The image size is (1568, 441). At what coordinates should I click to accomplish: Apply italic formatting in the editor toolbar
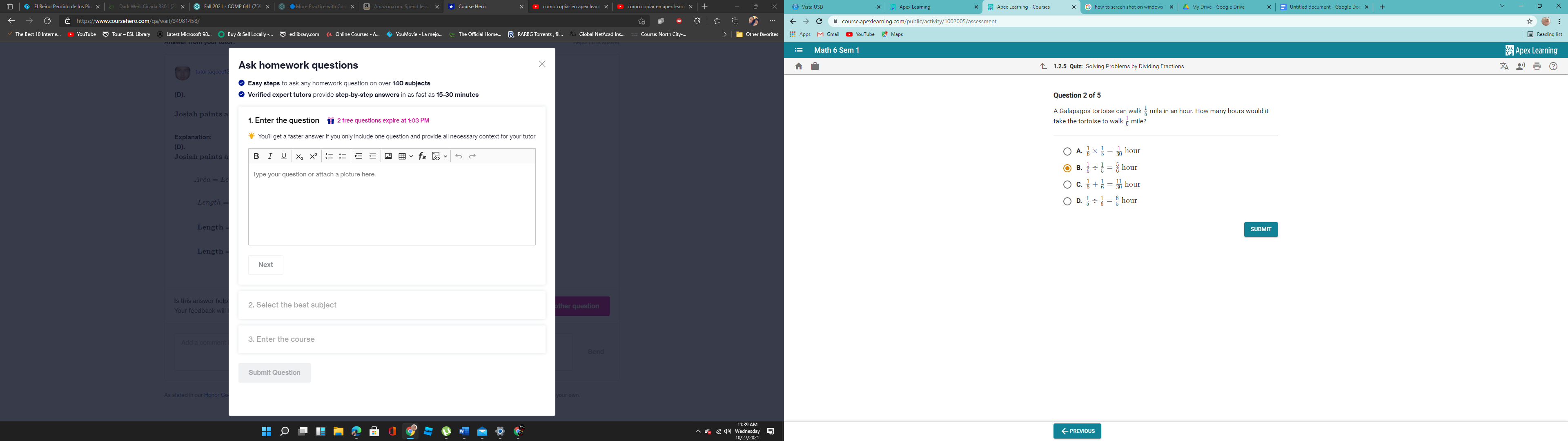pyautogui.click(x=269, y=156)
